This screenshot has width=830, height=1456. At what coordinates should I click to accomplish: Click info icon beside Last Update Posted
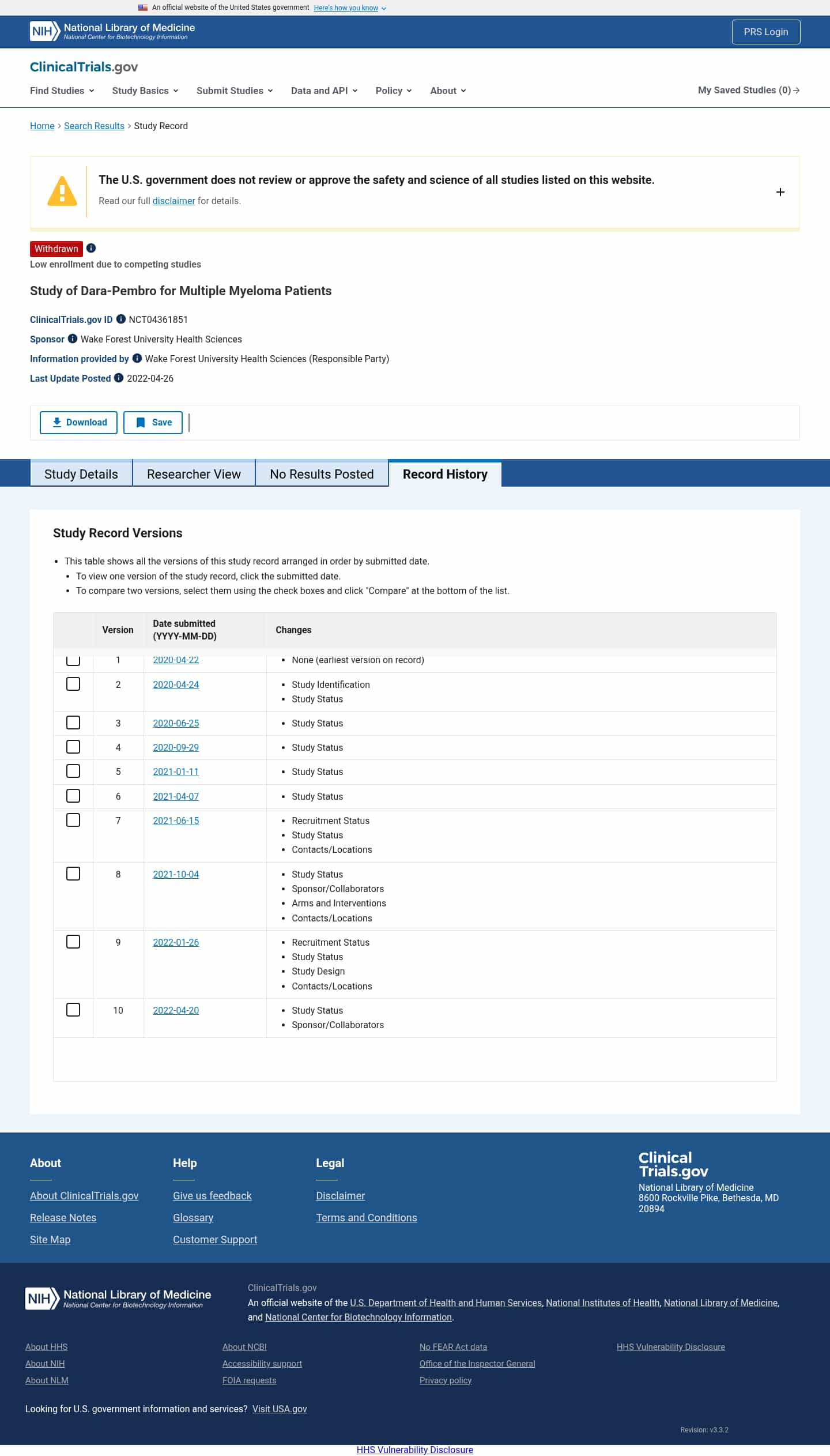[x=119, y=378]
